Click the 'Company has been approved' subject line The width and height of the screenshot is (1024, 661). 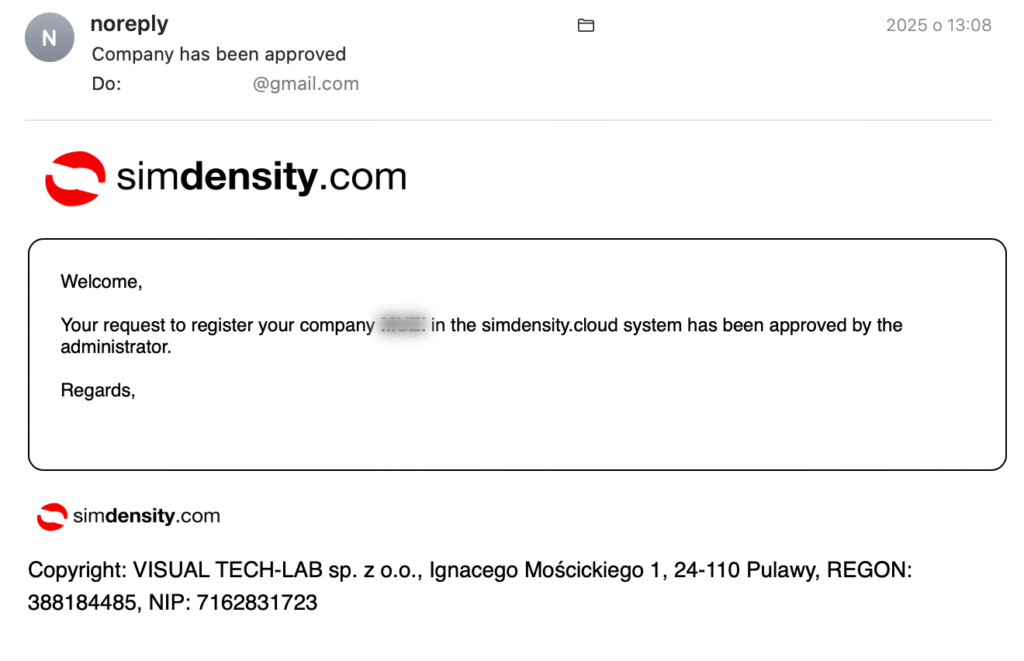click(x=218, y=54)
